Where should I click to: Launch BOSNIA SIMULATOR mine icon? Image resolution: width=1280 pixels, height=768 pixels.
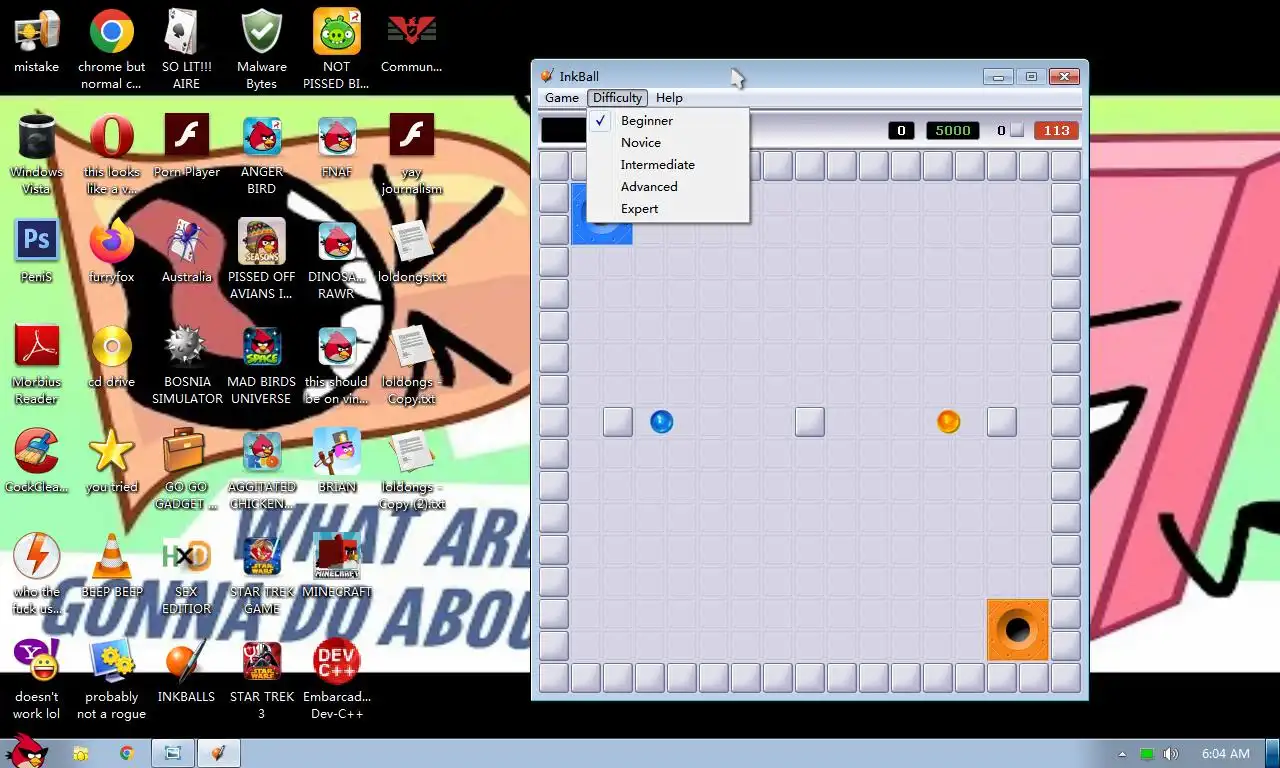click(x=187, y=363)
